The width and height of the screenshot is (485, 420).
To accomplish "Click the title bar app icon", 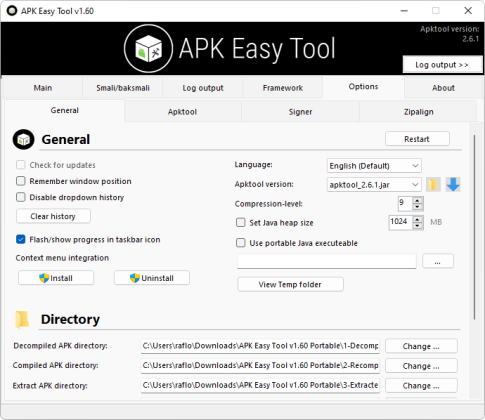I will pos(12,11).
